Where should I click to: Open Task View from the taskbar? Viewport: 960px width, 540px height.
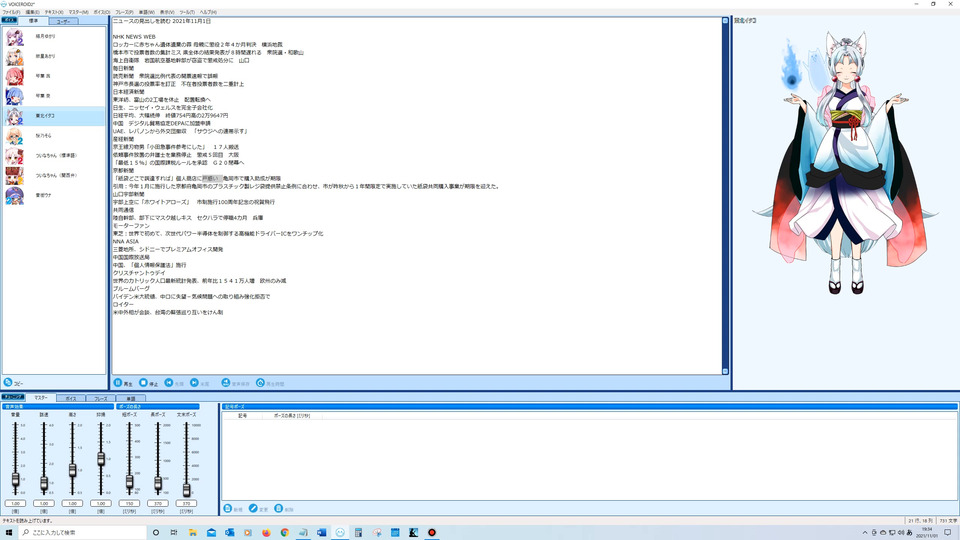point(174,533)
